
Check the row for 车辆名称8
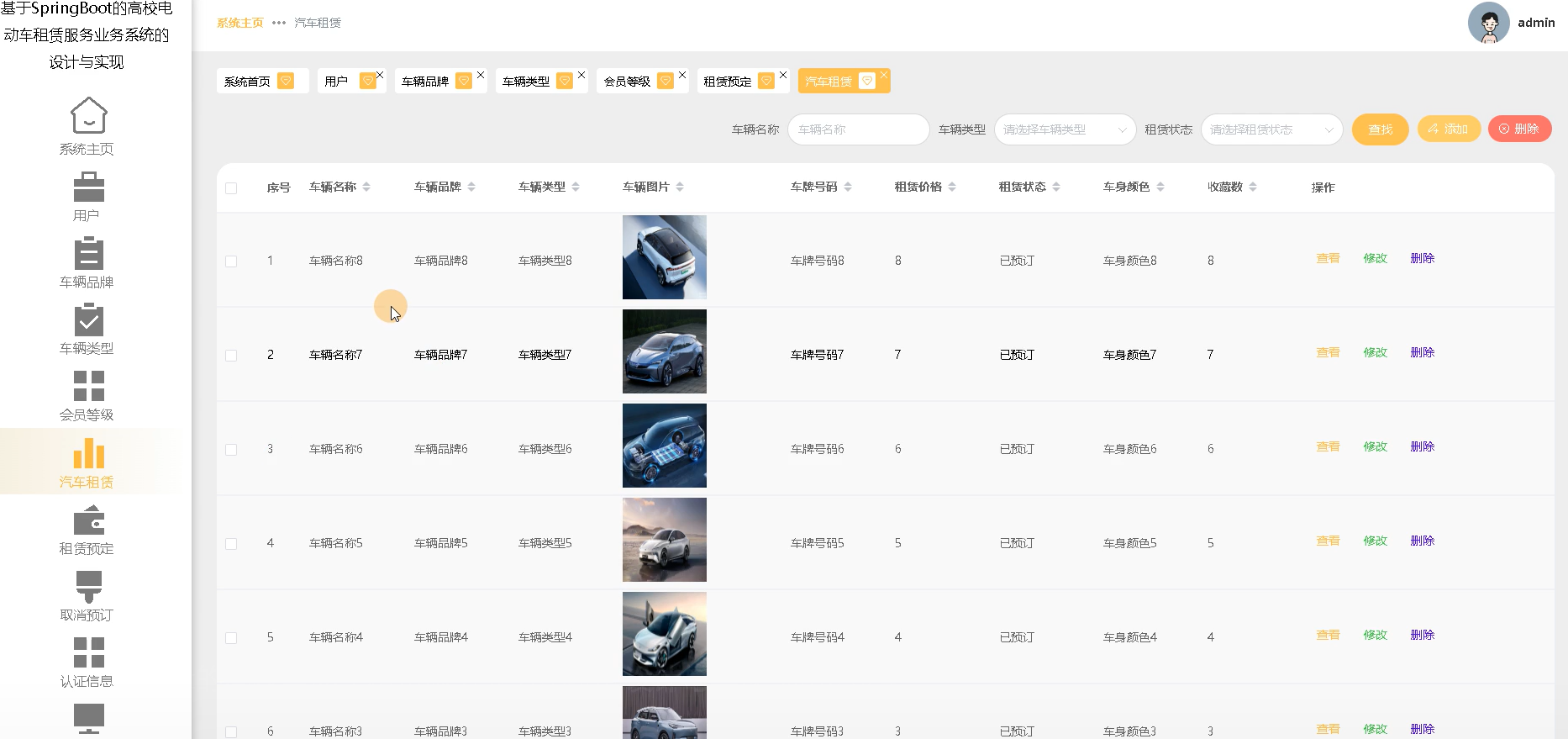point(231,261)
